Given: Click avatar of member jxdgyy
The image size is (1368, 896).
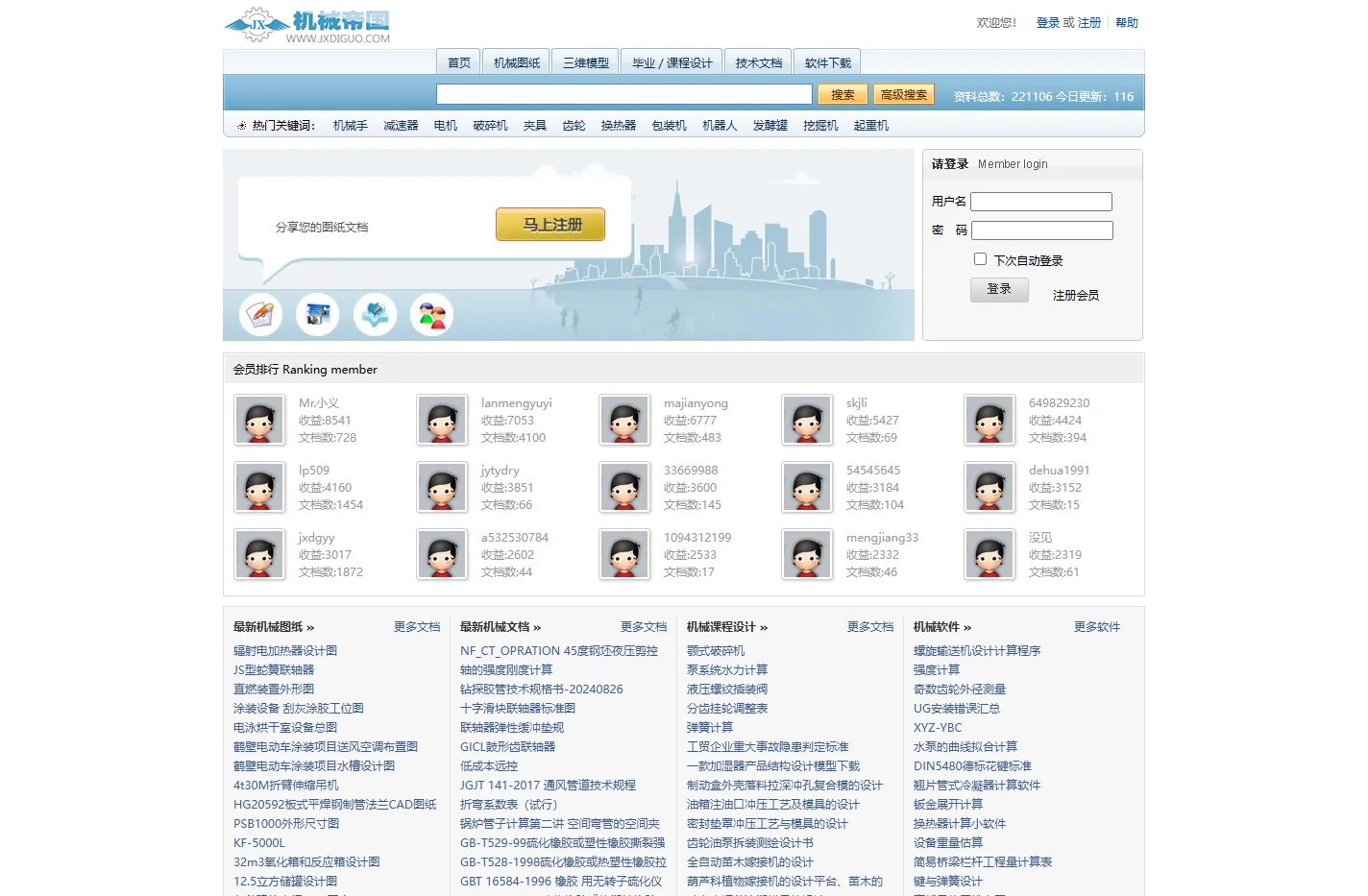Looking at the screenshot, I should click(x=259, y=554).
